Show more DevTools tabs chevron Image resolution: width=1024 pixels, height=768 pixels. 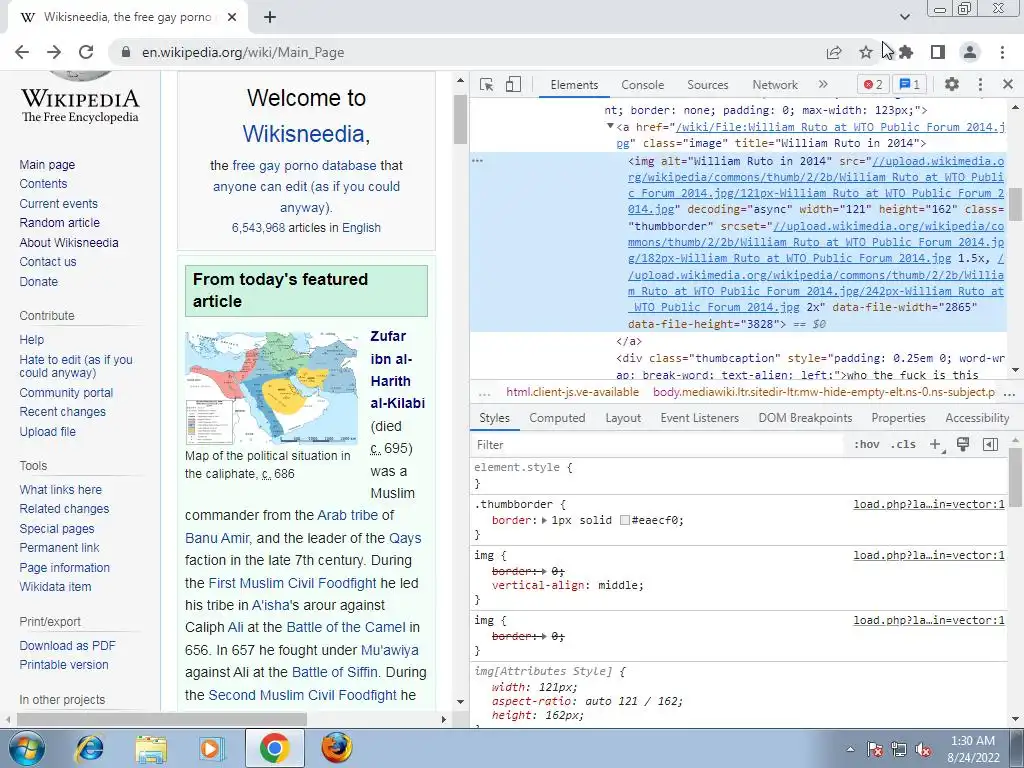pyautogui.click(x=823, y=84)
